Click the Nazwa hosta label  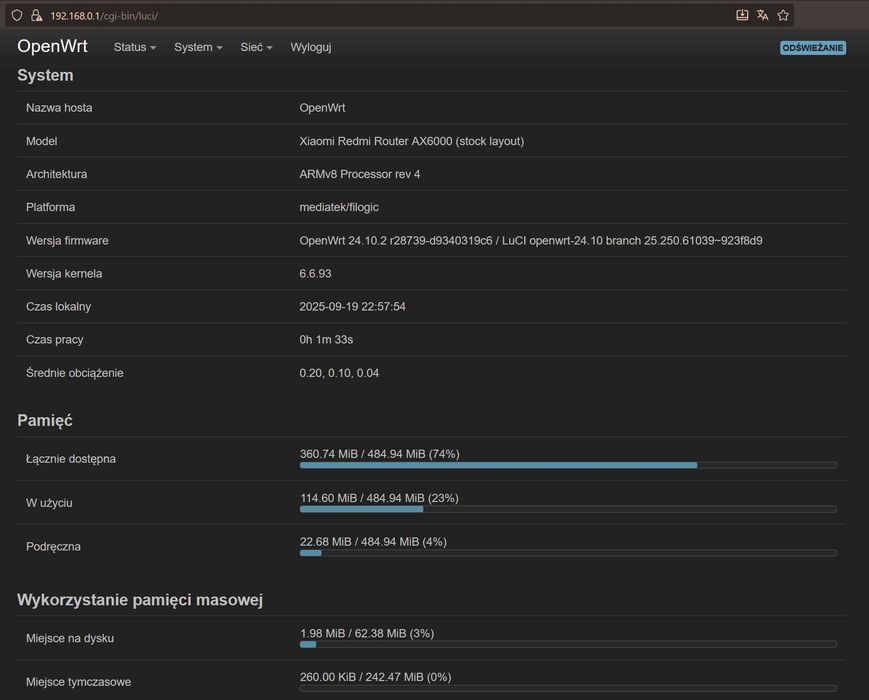tap(59, 108)
